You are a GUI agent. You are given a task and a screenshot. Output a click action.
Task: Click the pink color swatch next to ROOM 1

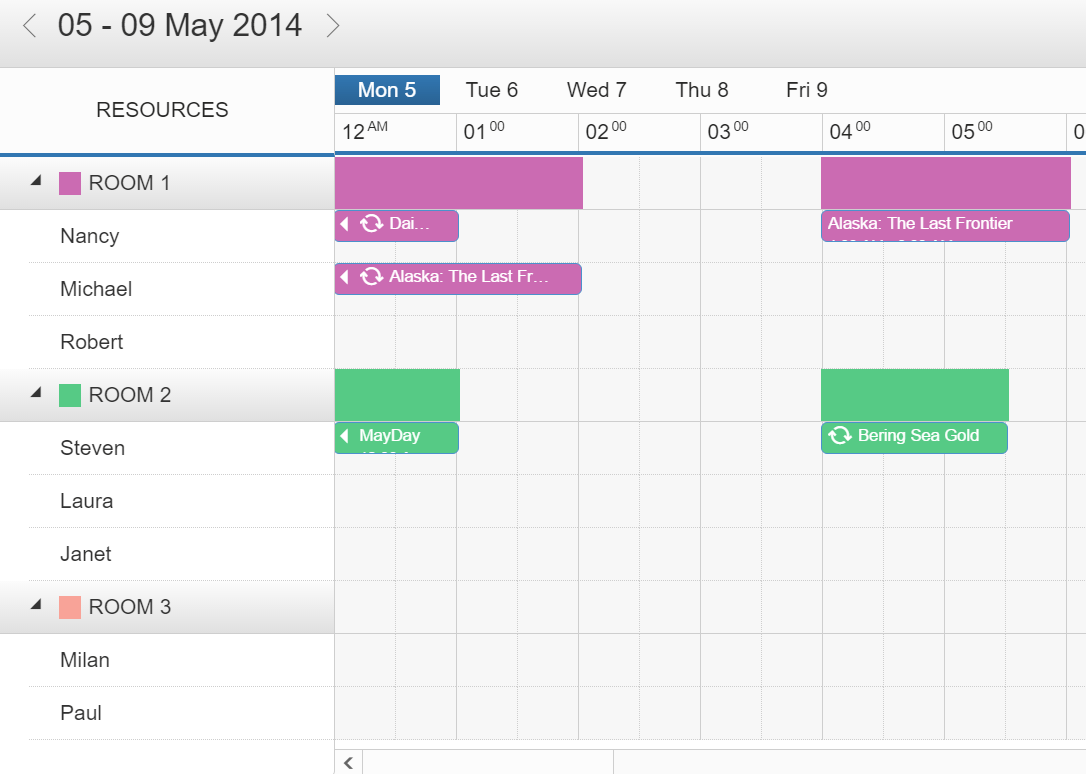pyautogui.click(x=69, y=182)
